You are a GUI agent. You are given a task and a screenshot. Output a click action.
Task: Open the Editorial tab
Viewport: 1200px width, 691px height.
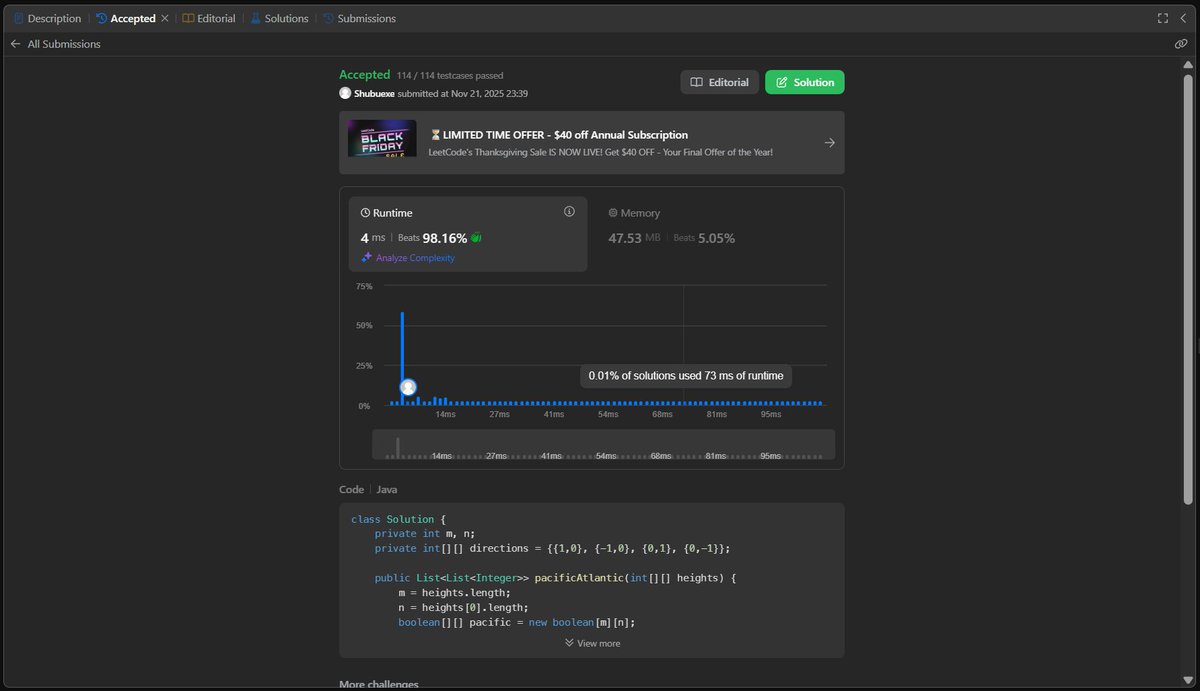coord(209,18)
